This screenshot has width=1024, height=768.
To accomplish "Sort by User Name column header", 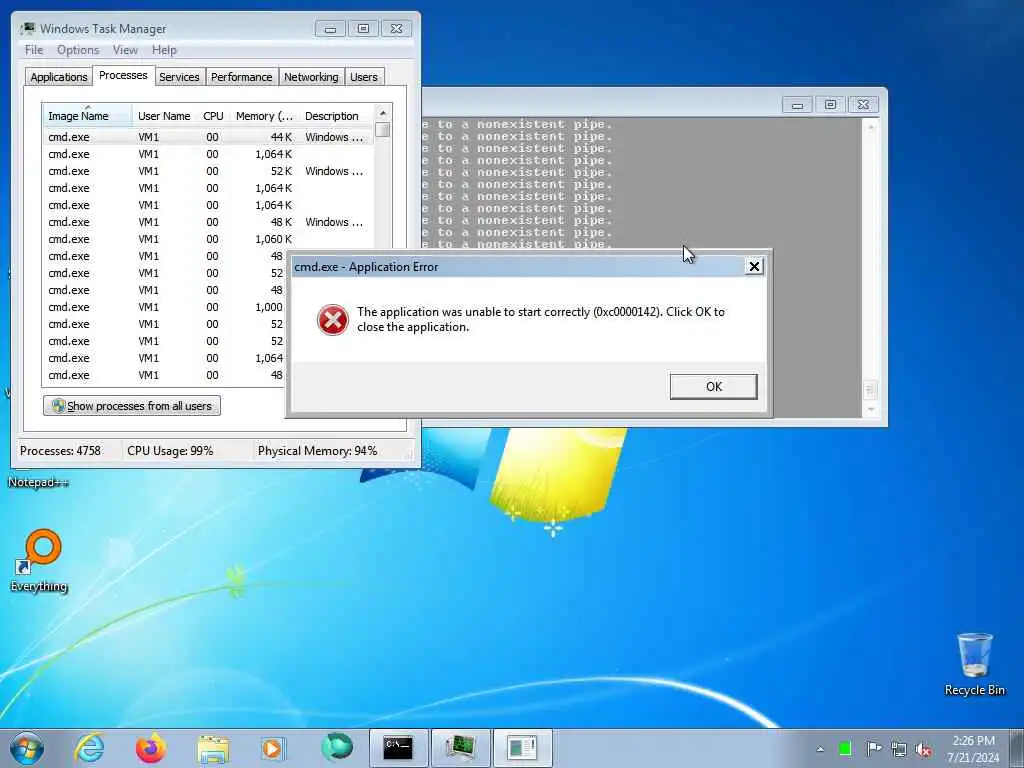I will (165, 116).
